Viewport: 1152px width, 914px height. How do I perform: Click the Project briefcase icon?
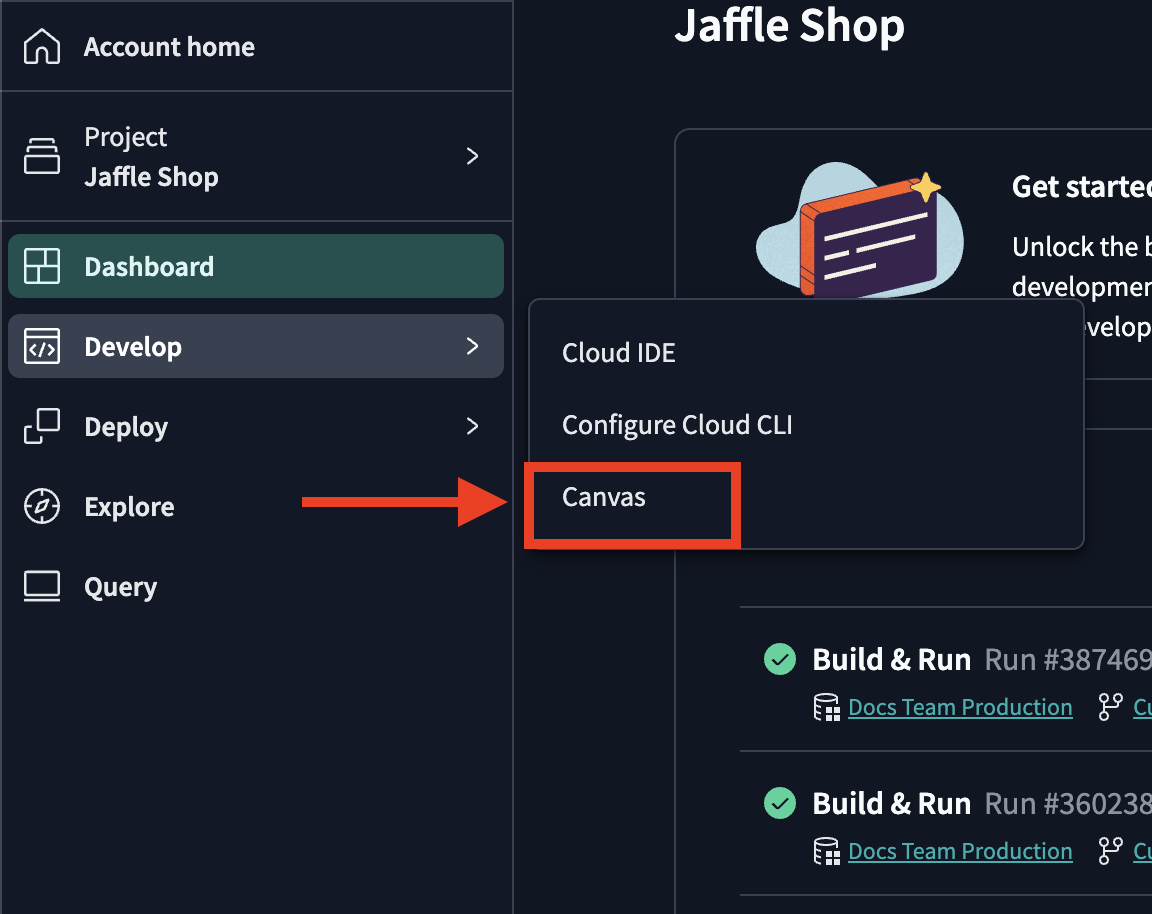coord(41,156)
